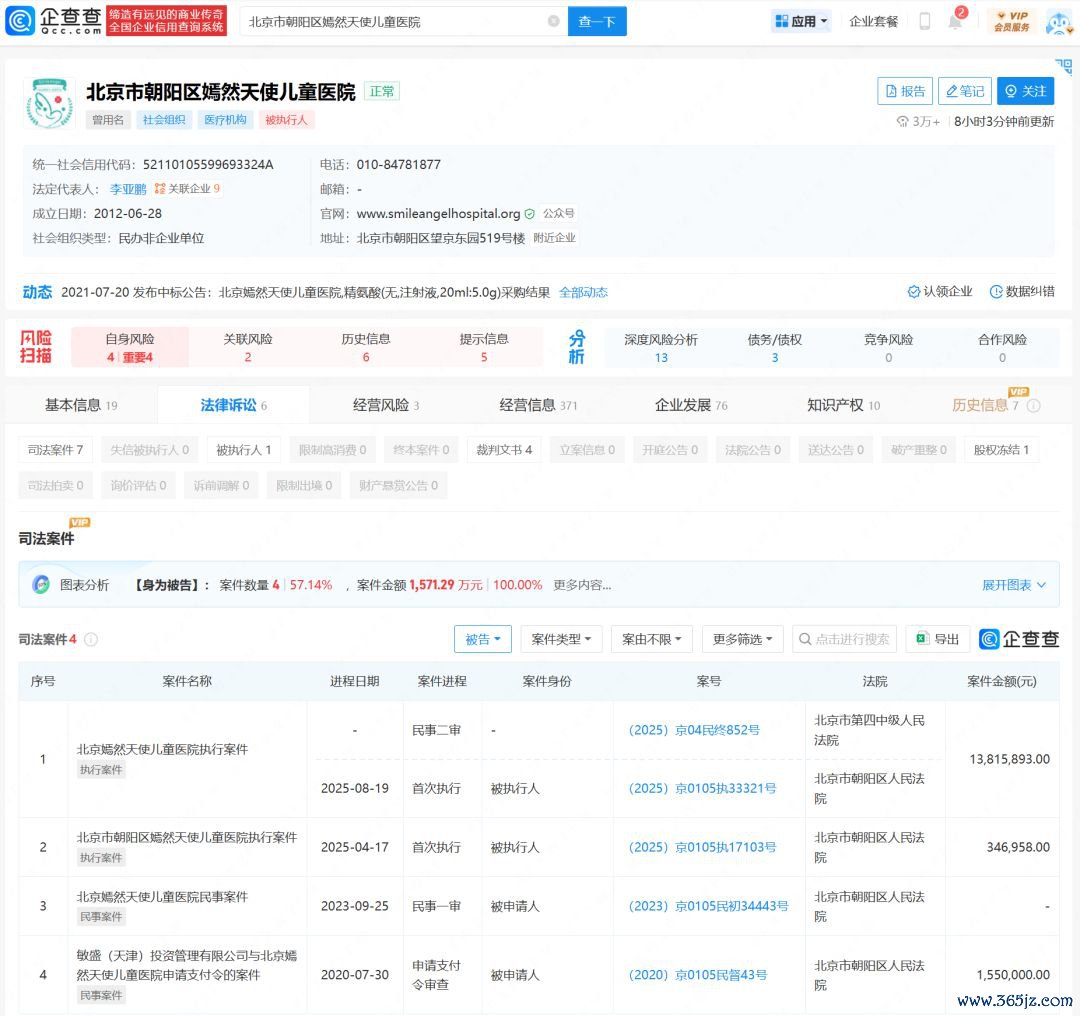Click the 曾用名 tag
Viewport: 1080px width, 1016px height.
click(108, 120)
